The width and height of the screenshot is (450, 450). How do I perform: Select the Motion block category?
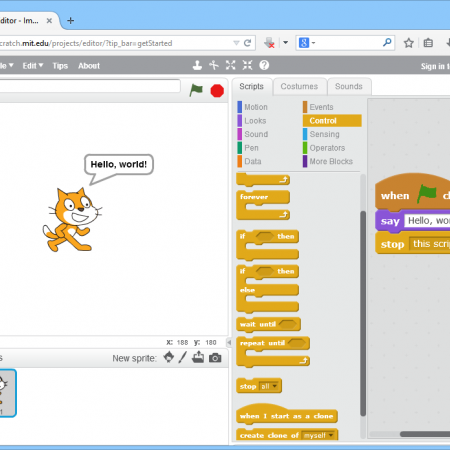[x=256, y=107]
